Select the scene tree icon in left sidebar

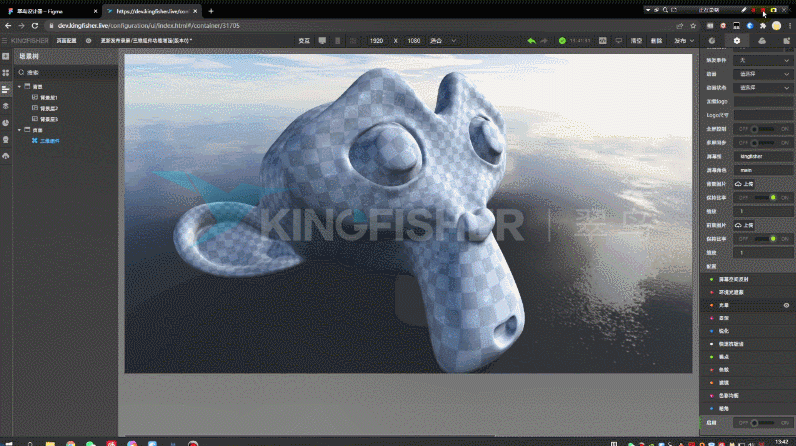click(x=6, y=90)
